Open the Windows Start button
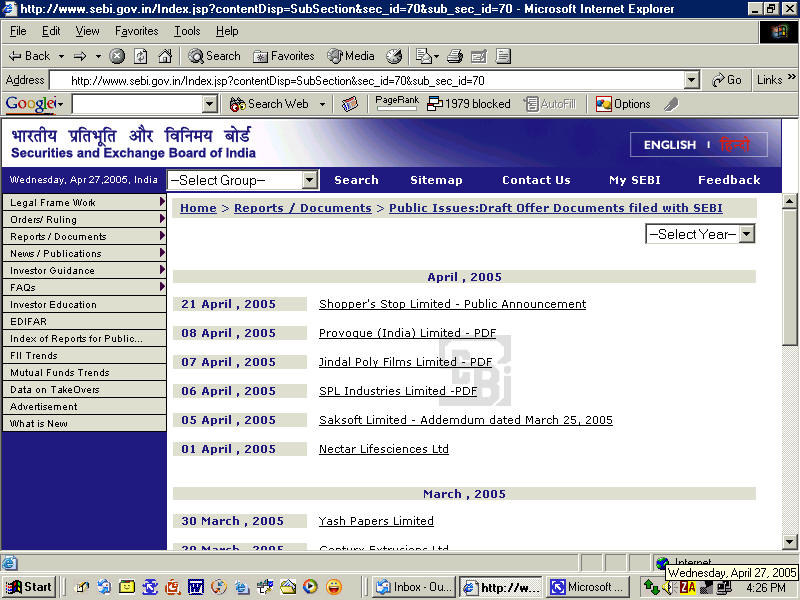This screenshot has height=600, width=800. pyautogui.click(x=30, y=587)
